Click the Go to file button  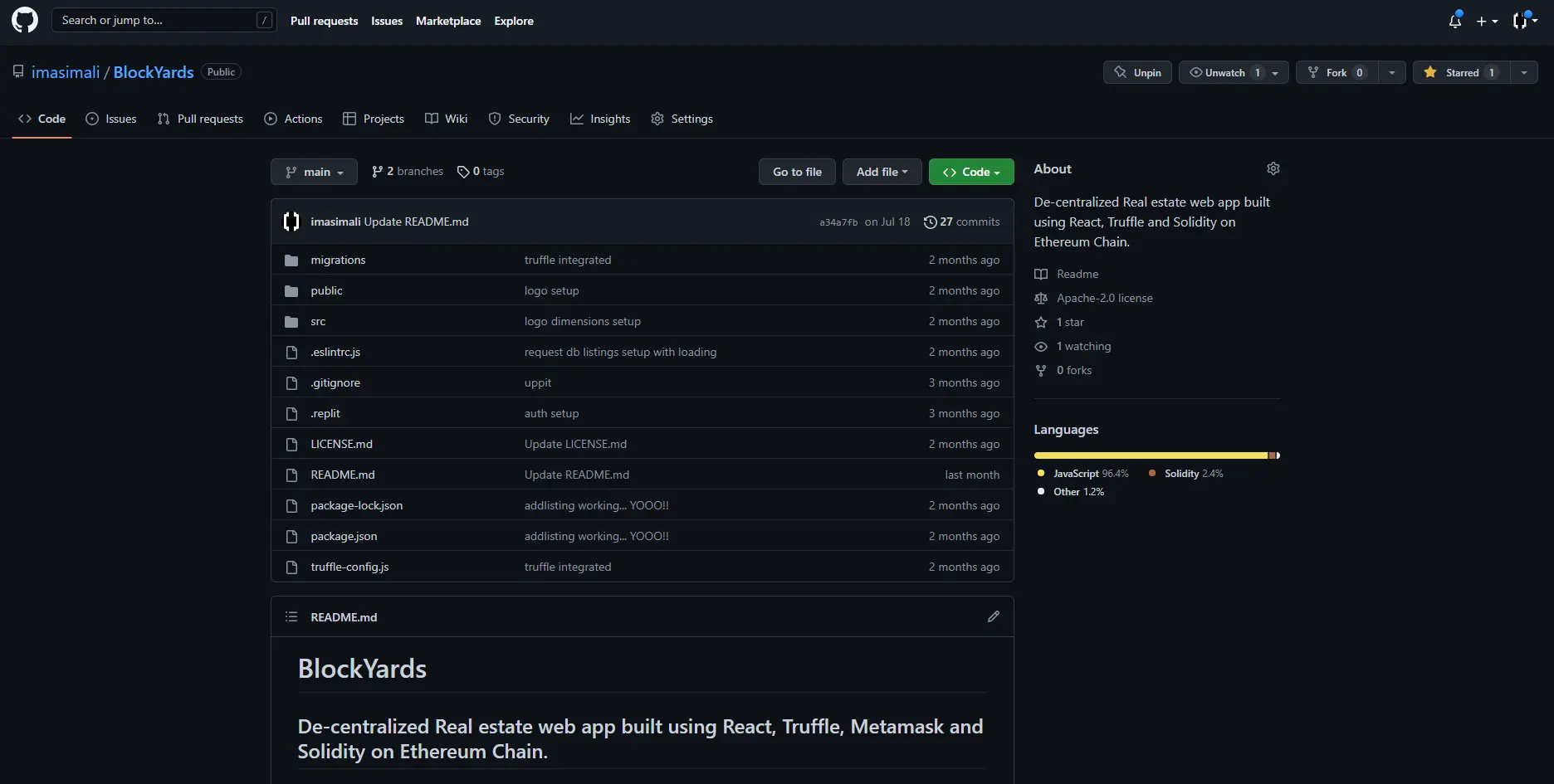point(797,172)
